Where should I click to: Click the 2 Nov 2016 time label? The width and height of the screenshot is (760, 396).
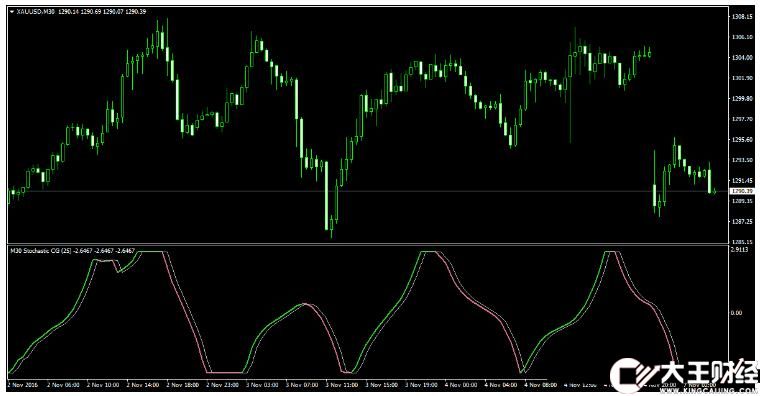[x=23, y=385]
